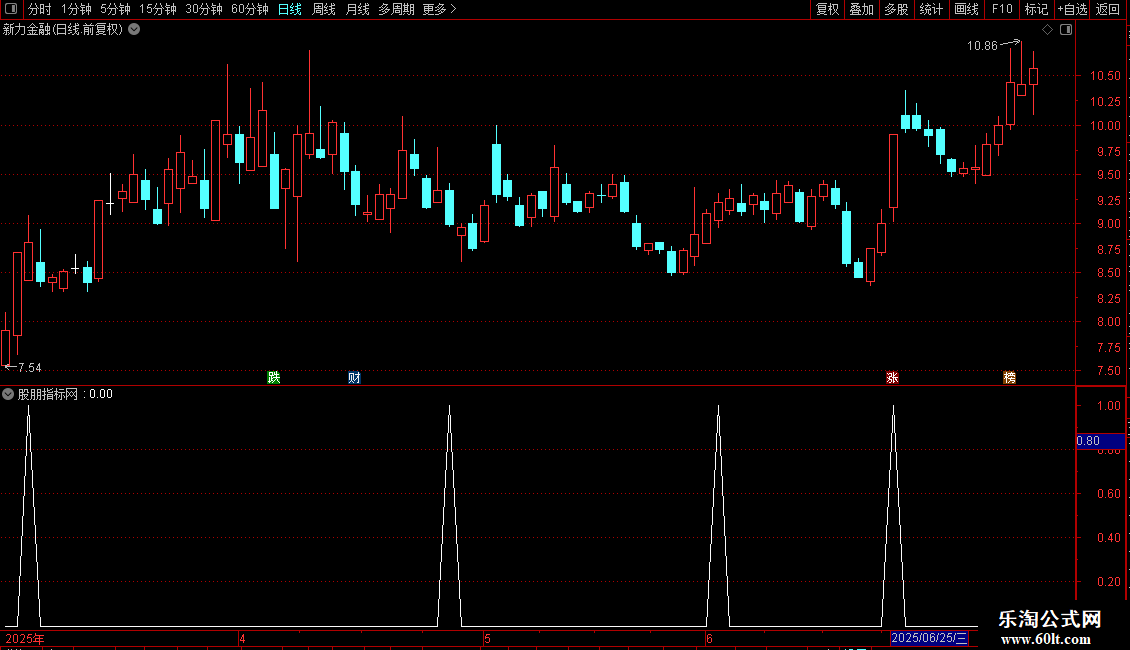Add stock via +自选 button
The height and width of the screenshot is (650, 1130).
1072,9
